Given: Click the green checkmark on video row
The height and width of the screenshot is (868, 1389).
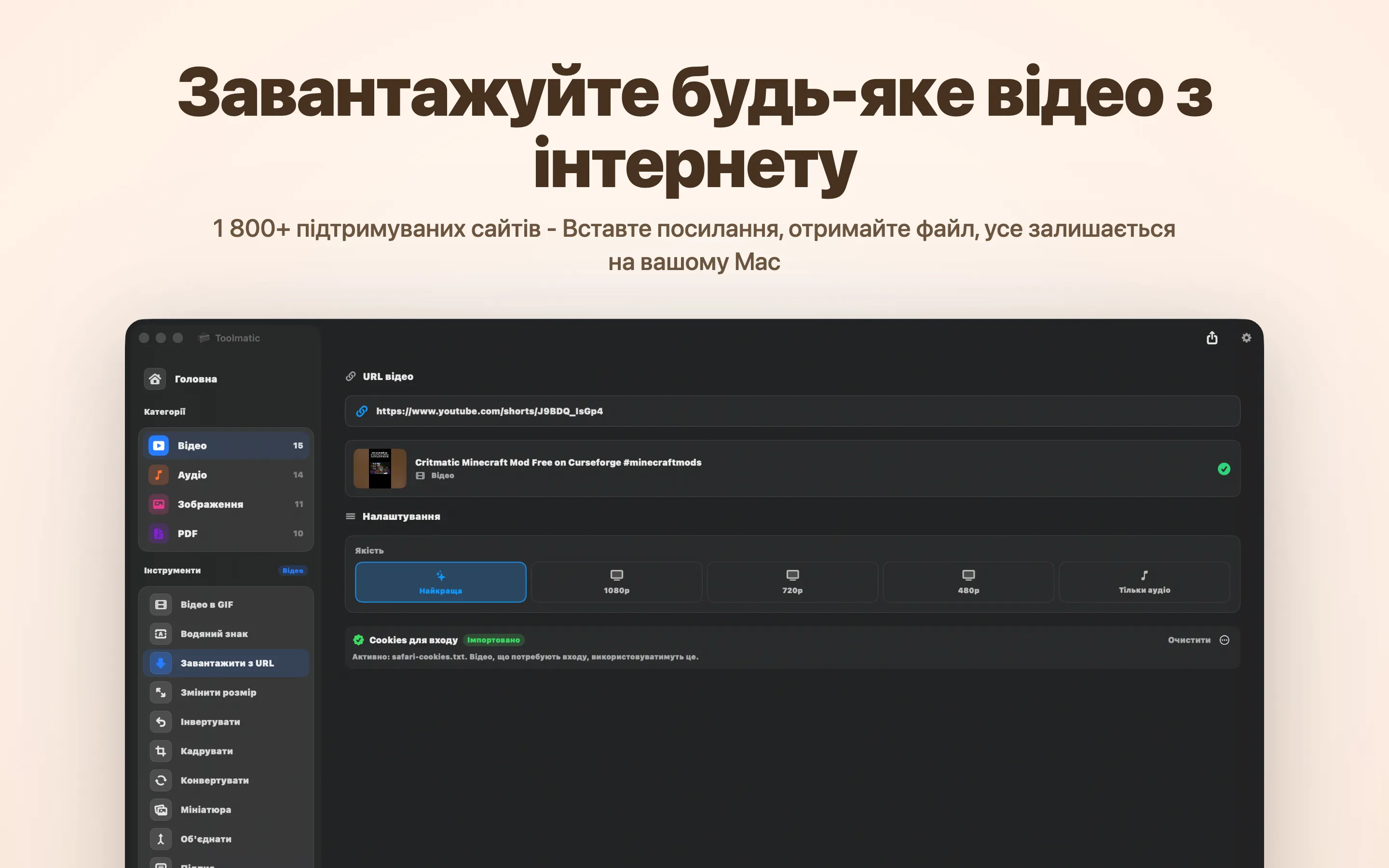Looking at the screenshot, I should [x=1224, y=469].
